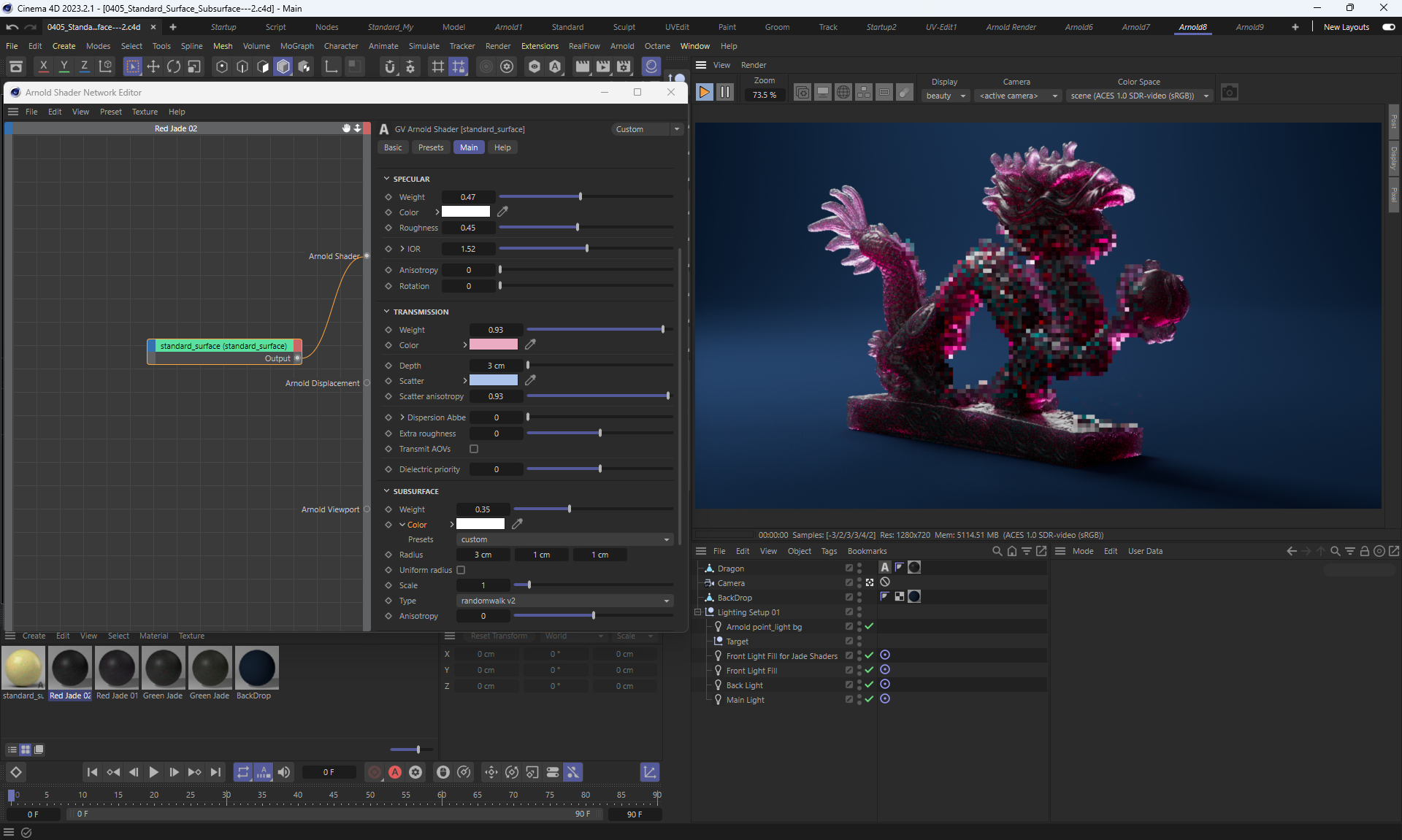
Task: Select the Rotate tool icon
Action: 174,66
